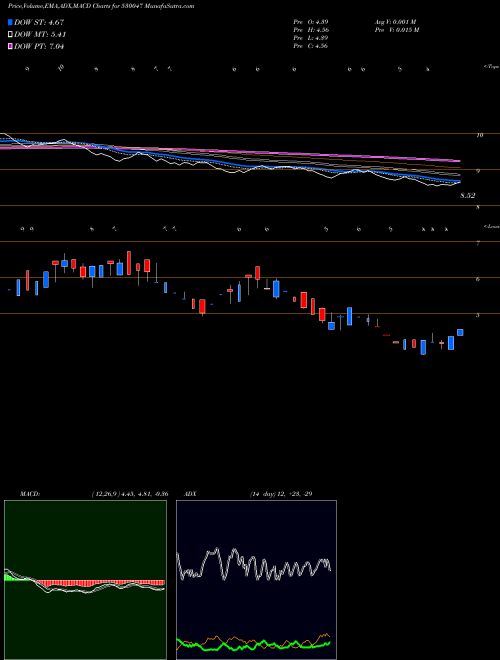Click the chart title mentioning MunafaSutra.com
Image resolution: width=500 pixels, height=660 pixels.
click(x=101, y=7)
